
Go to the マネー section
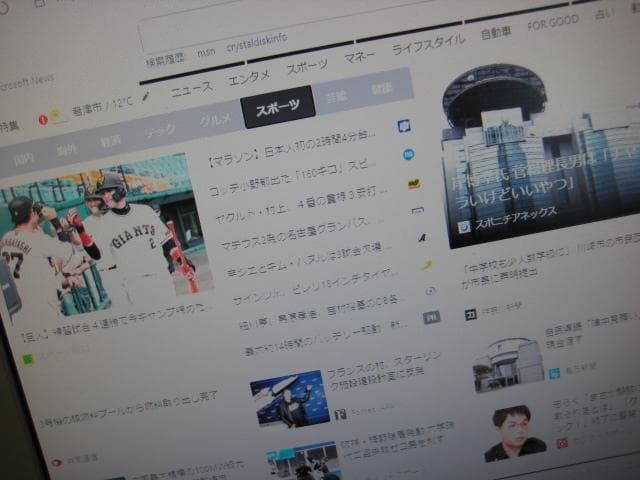(x=359, y=57)
